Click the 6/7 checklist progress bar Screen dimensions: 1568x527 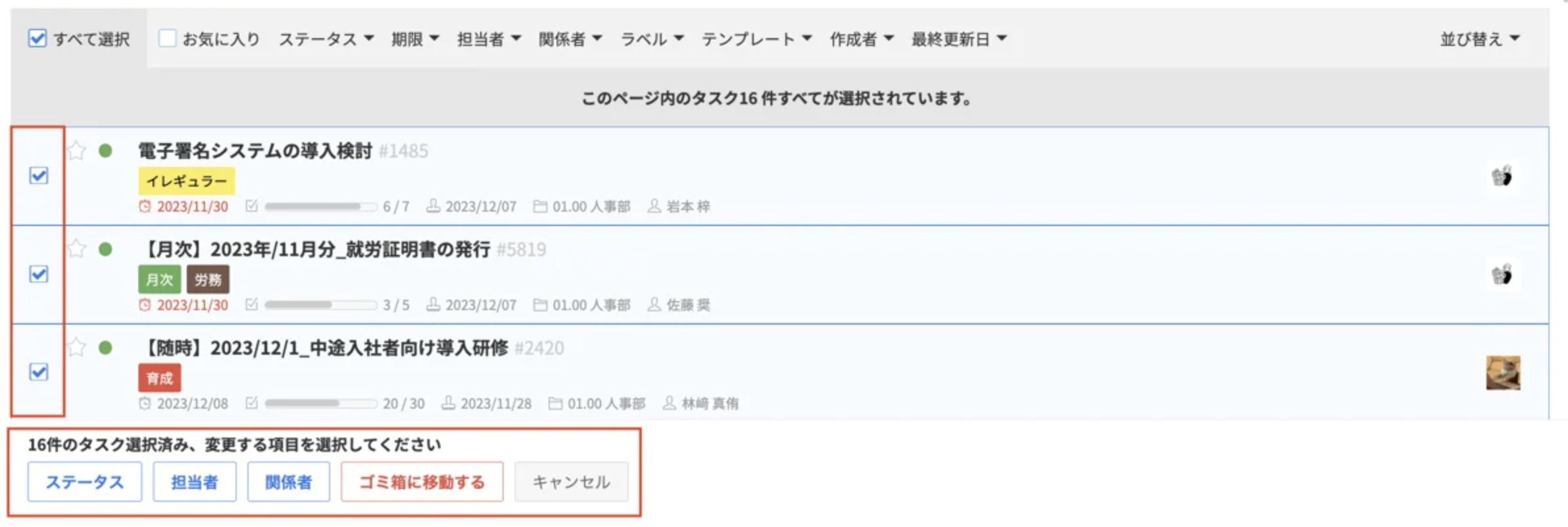click(320, 206)
